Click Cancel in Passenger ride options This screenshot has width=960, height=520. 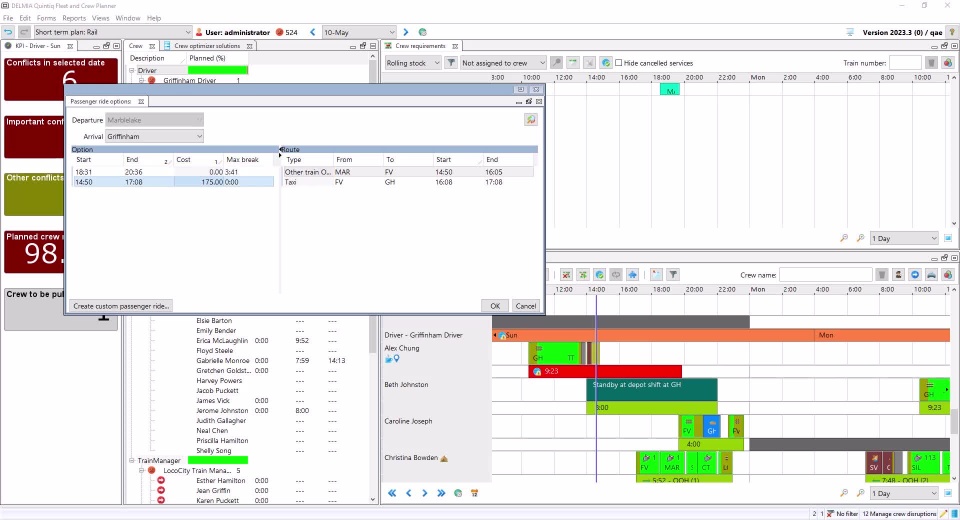tap(526, 306)
